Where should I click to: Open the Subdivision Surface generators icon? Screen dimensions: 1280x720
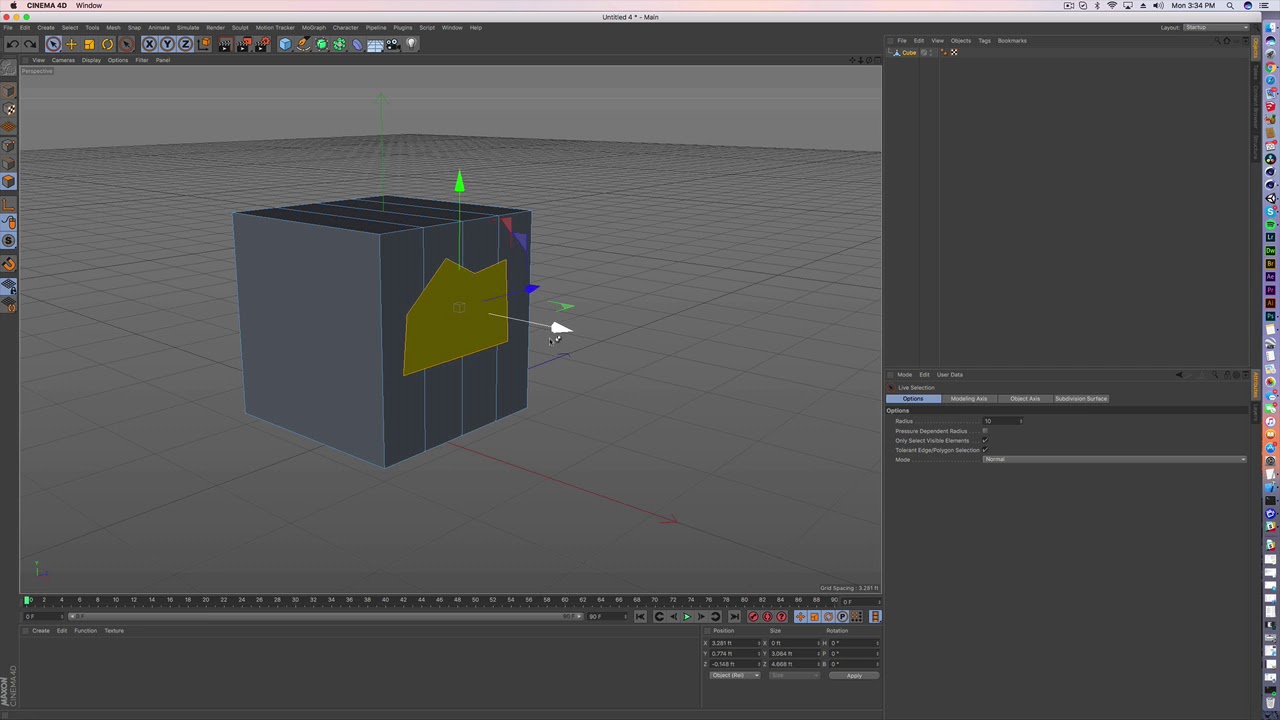click(x=321, y=44)
